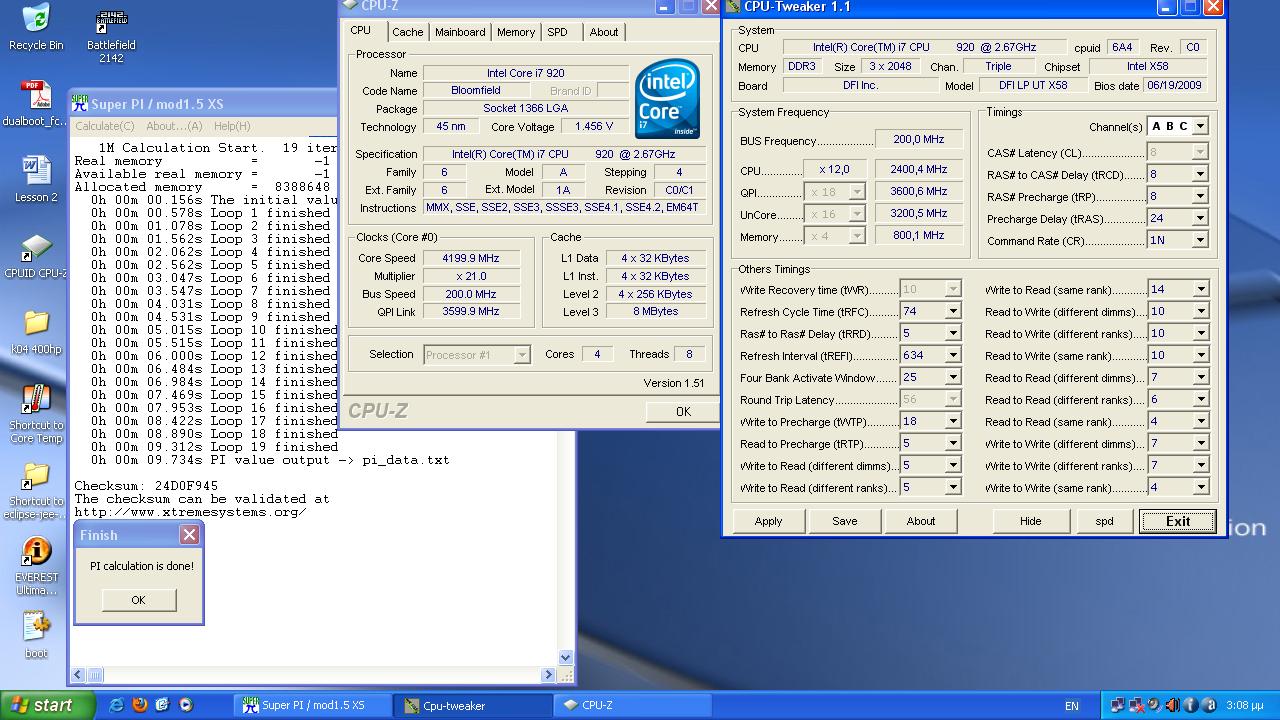1280x720 pixels.
Task: Launch Firefox from Quick Launch
Action: [x=139, y=705]
